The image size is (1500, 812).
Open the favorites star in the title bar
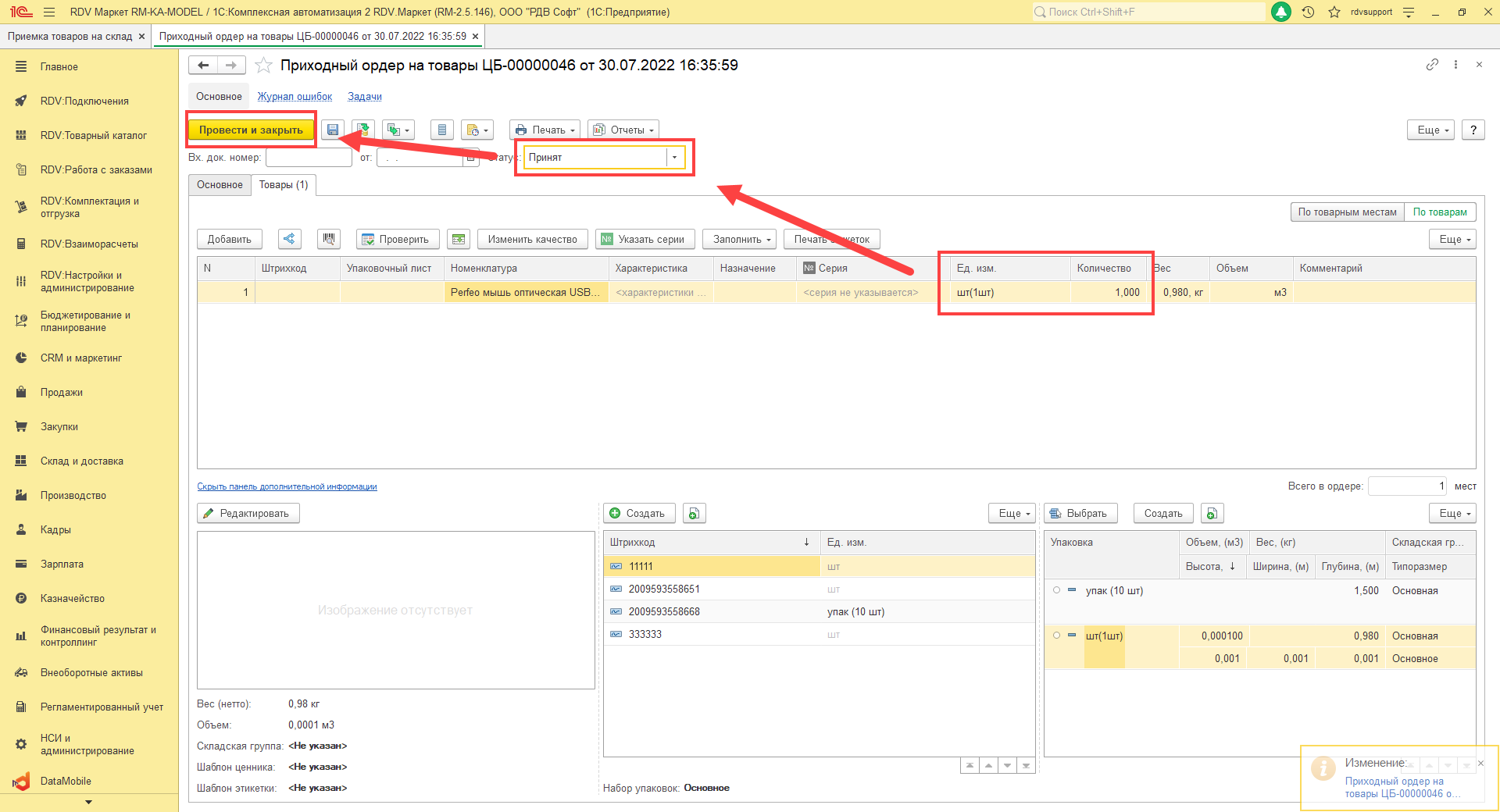1334,12
